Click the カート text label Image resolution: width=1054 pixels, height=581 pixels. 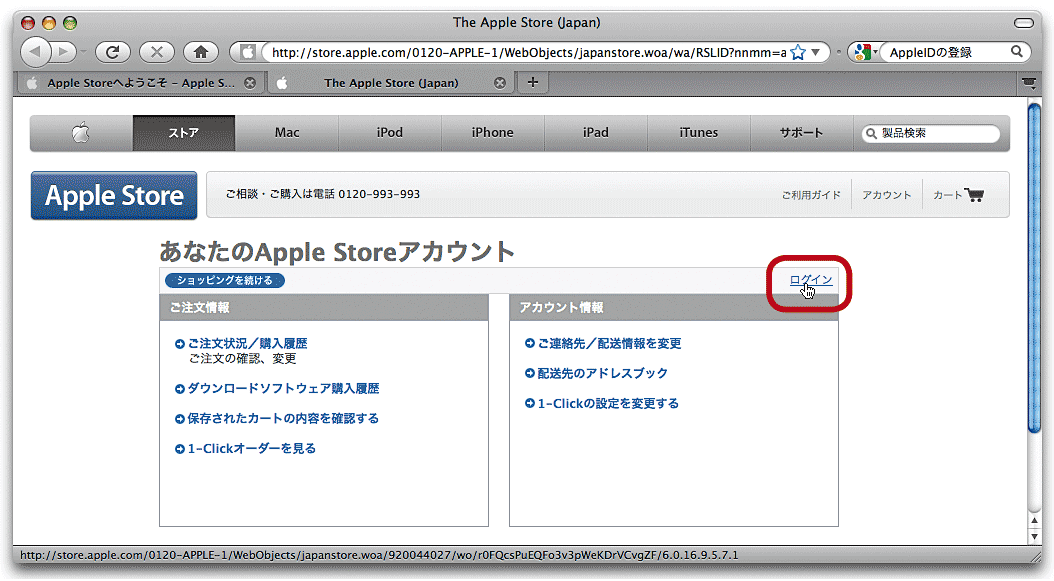948,195
